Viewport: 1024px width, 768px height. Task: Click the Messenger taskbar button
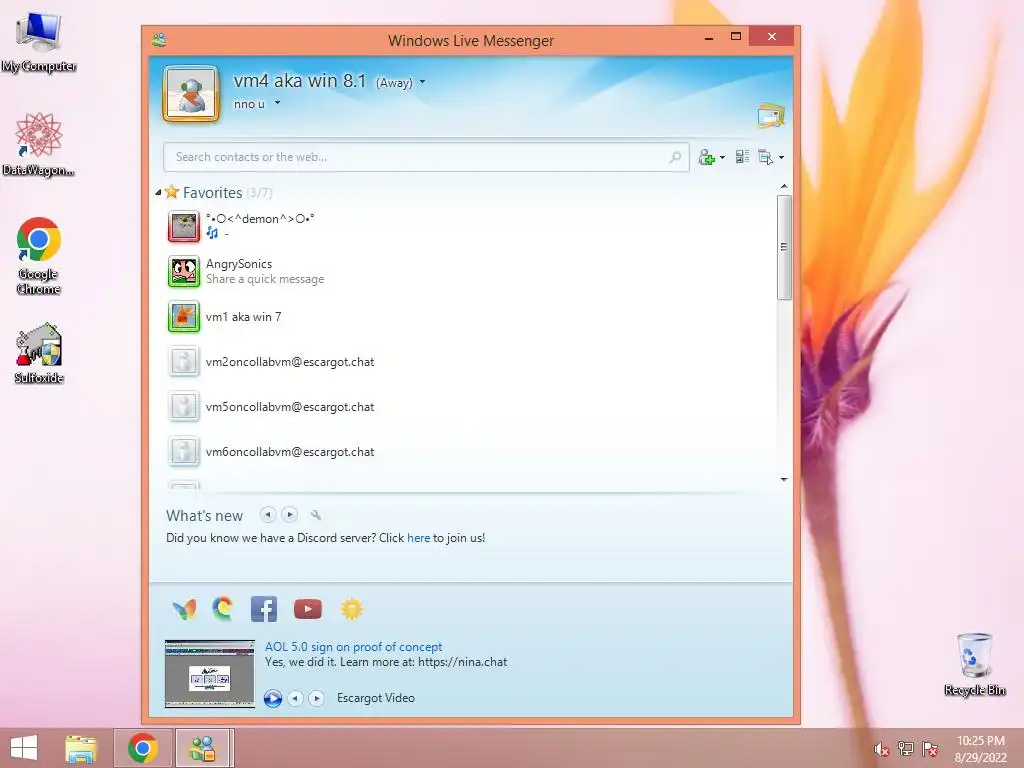tap(202, 748)
